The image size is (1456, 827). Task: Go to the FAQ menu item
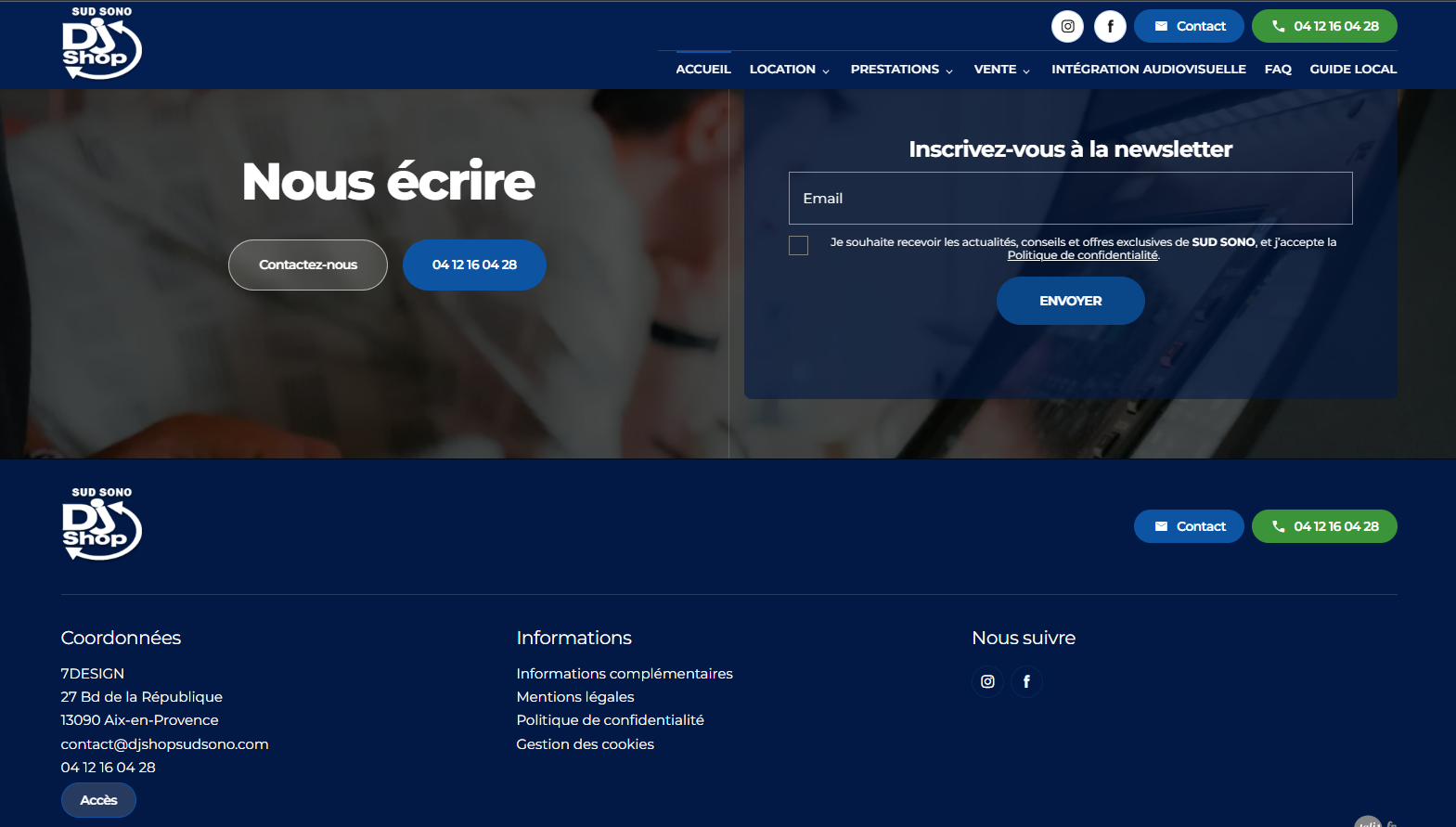click(1278, 70)
